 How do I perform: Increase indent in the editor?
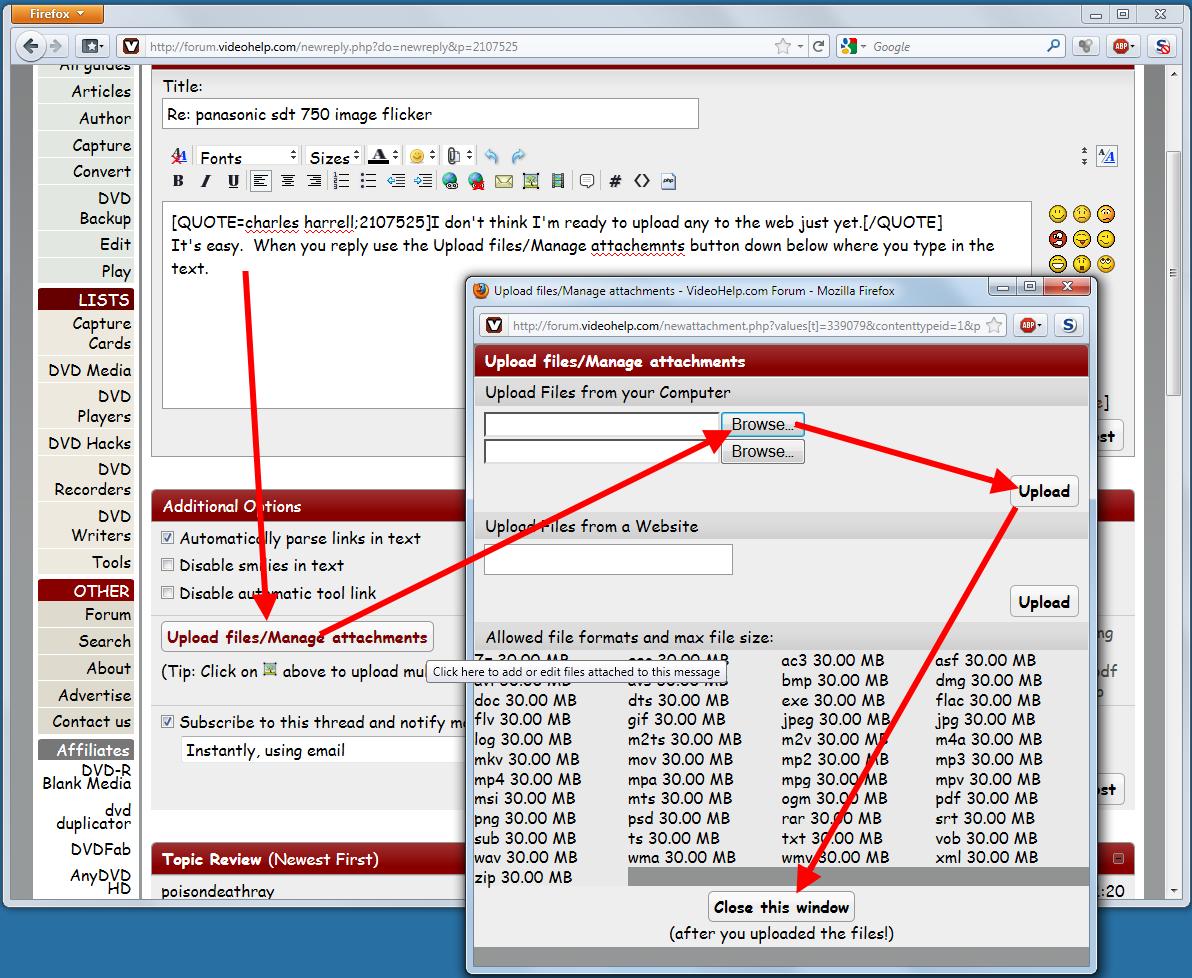pos(423,181)
